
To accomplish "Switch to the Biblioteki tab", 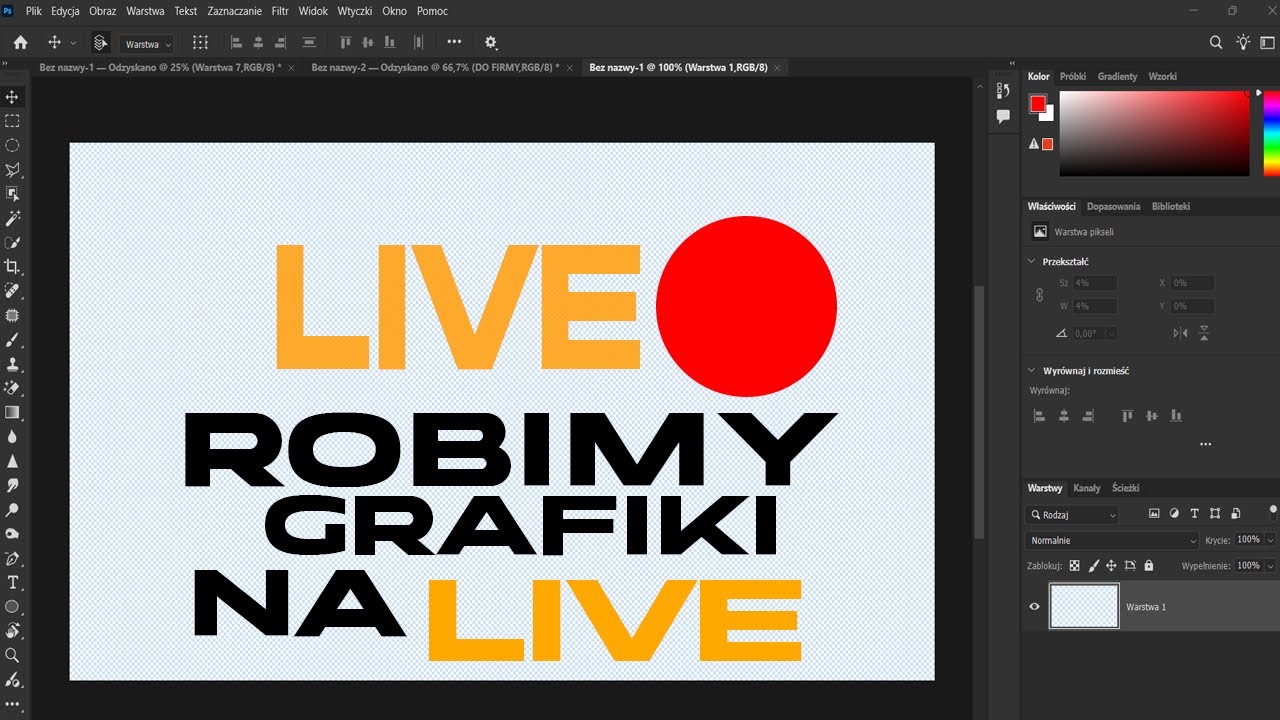I will tap(1170, 206).
